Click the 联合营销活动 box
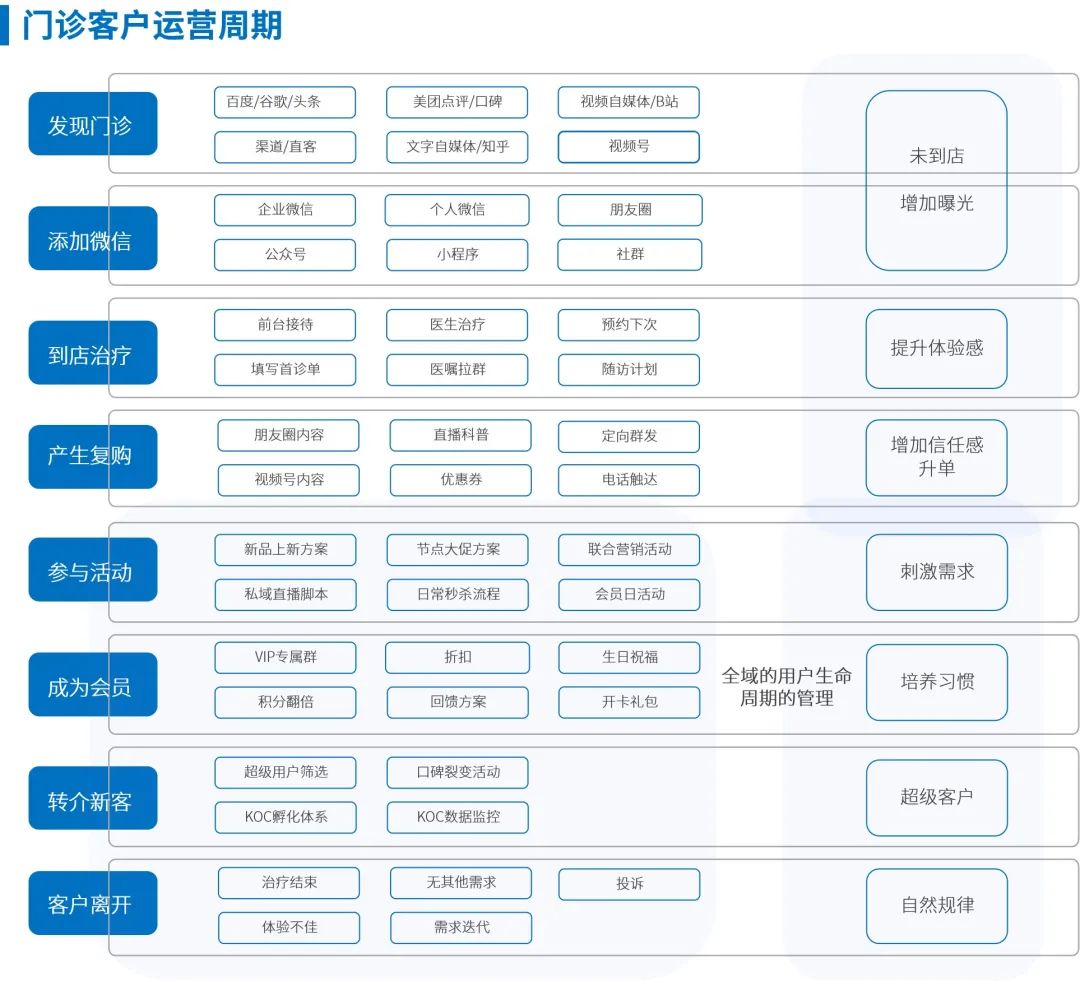The width and height of the screenshot is (1080, 981). [630, 550]
